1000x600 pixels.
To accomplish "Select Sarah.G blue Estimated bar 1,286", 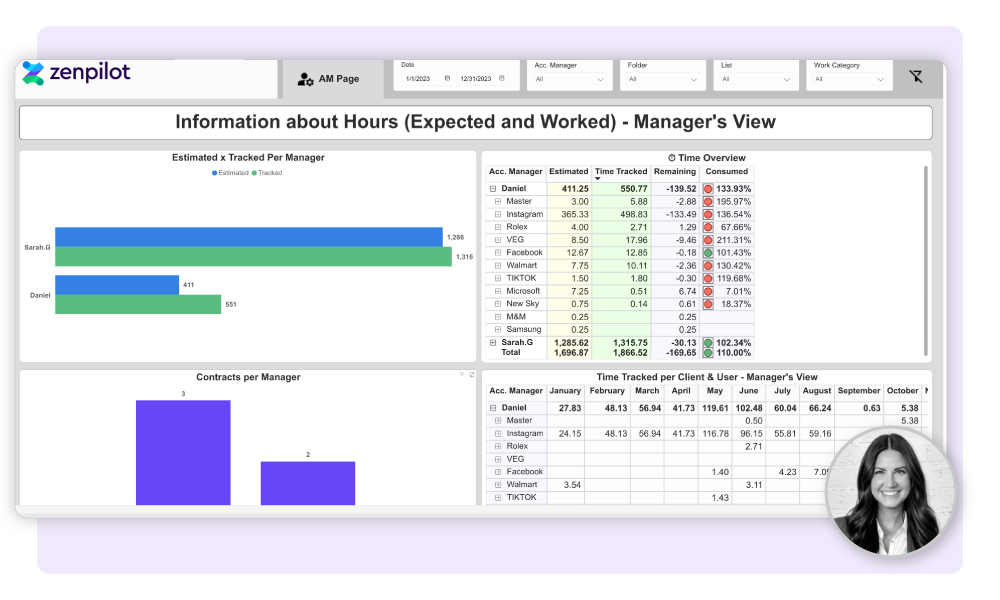I will pyautogui.click(x=249, y=237).
